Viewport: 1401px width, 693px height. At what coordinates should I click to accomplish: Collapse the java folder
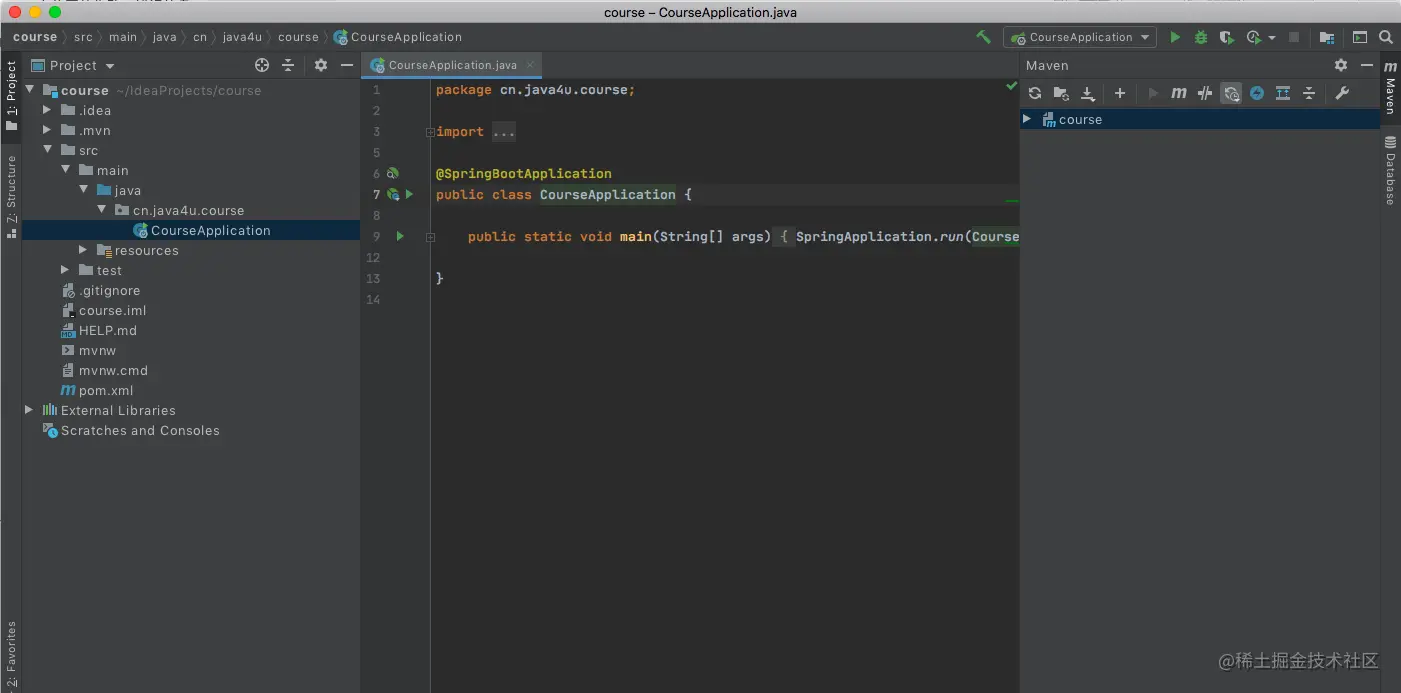(x=83, y=189)
